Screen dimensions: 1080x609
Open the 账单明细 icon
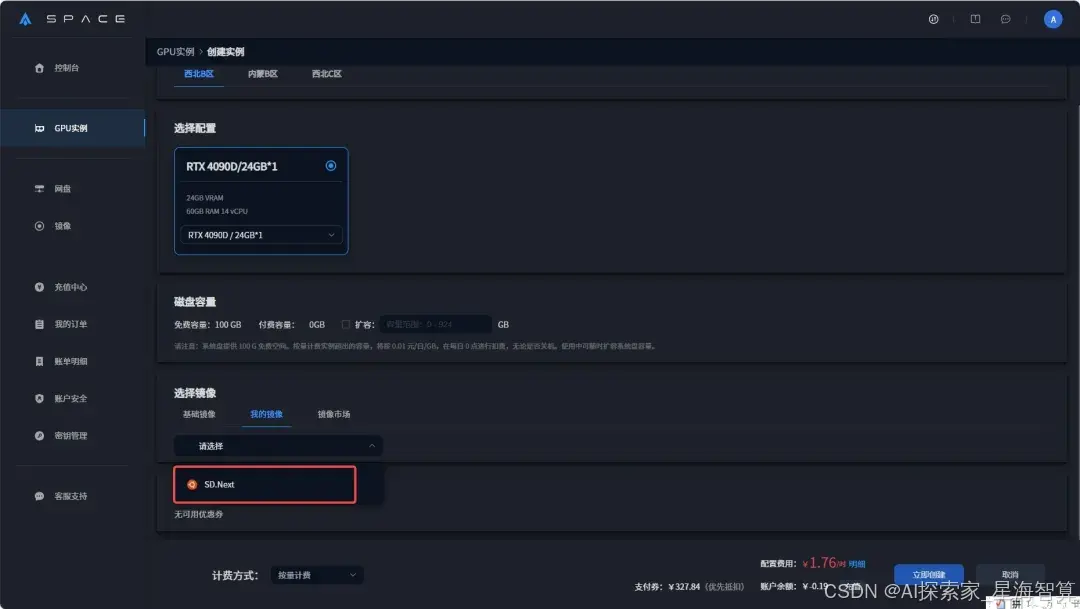click(39, 362)
